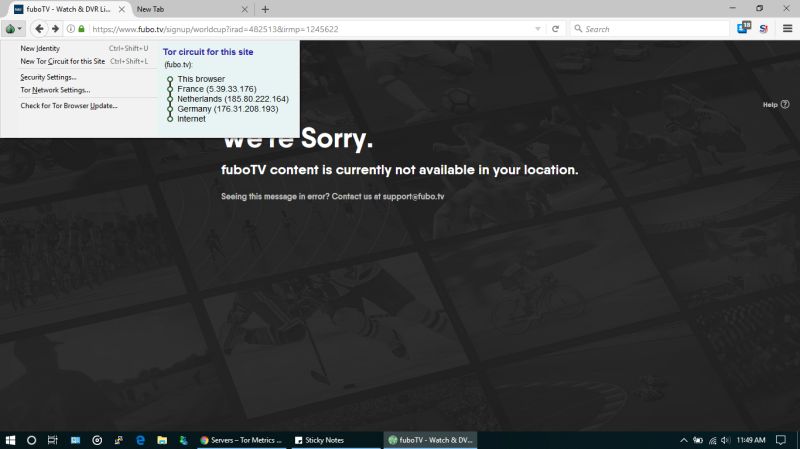Screen dimensions: 800x449
Task: Open Cortana search circle on the taskbar
Action: point(31,440)
